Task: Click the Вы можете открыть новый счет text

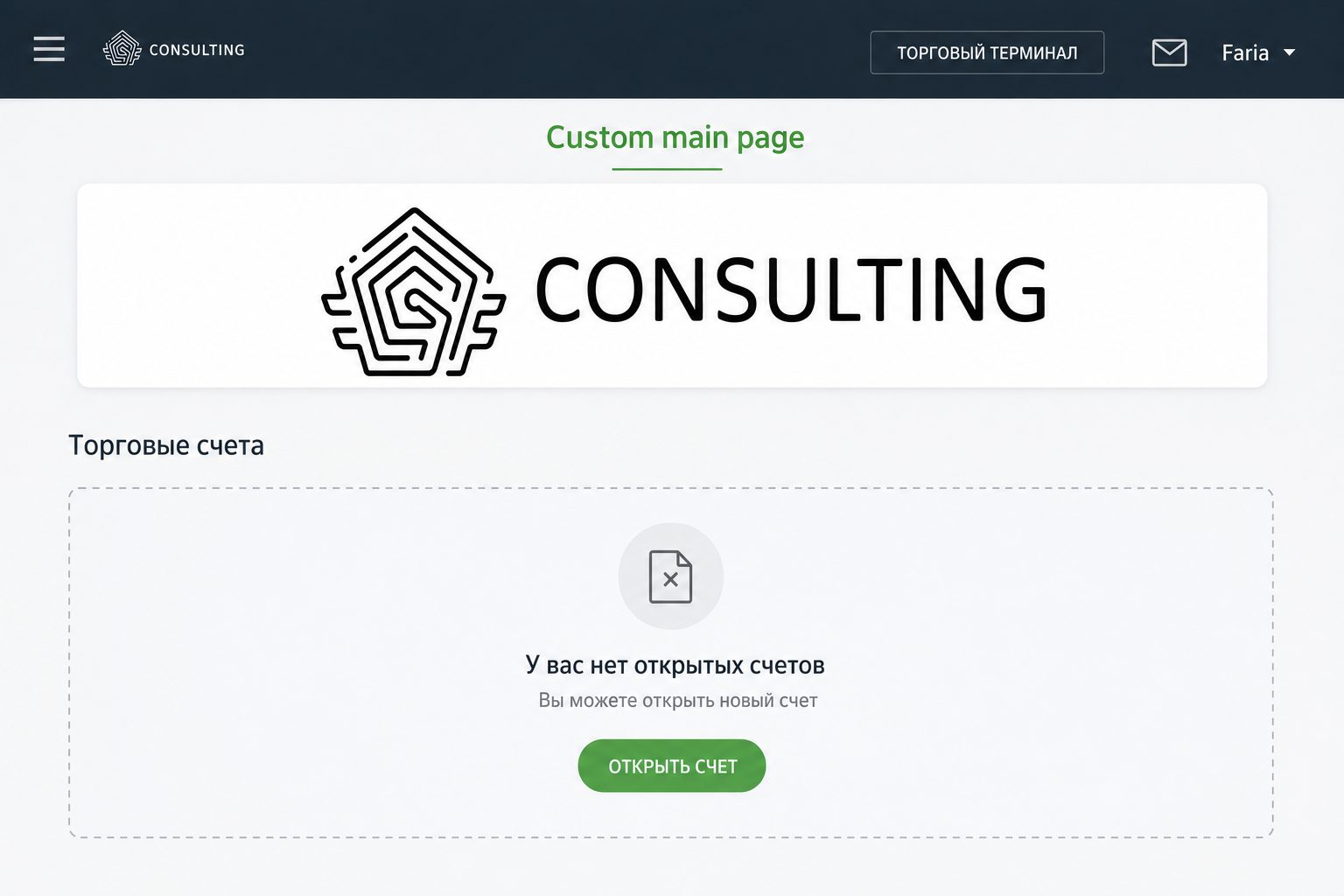Action: pyautogui.click(x=678, y=701)
